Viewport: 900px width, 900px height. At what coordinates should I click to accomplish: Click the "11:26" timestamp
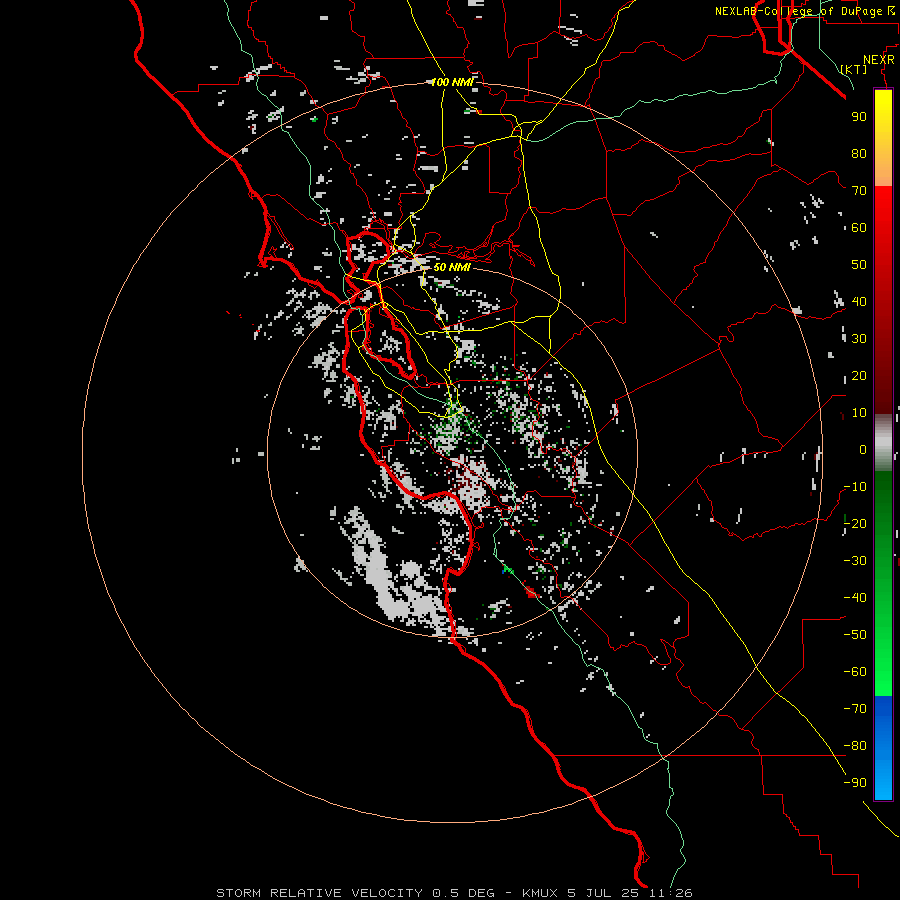pyautogui.click(x=671, y=893)
